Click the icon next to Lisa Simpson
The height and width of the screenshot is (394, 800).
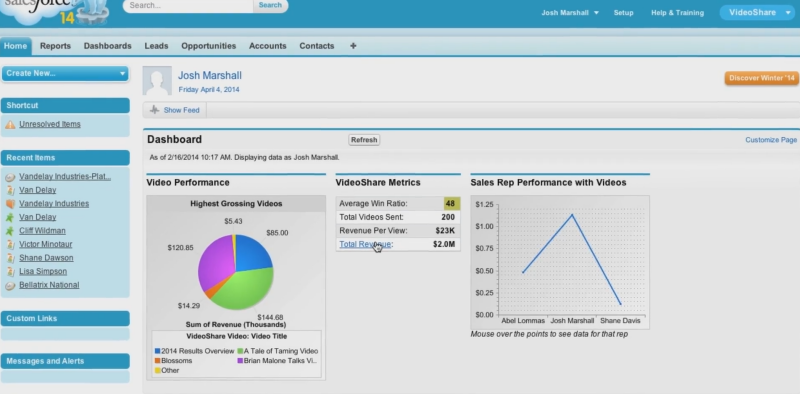[x=10, y=272]
